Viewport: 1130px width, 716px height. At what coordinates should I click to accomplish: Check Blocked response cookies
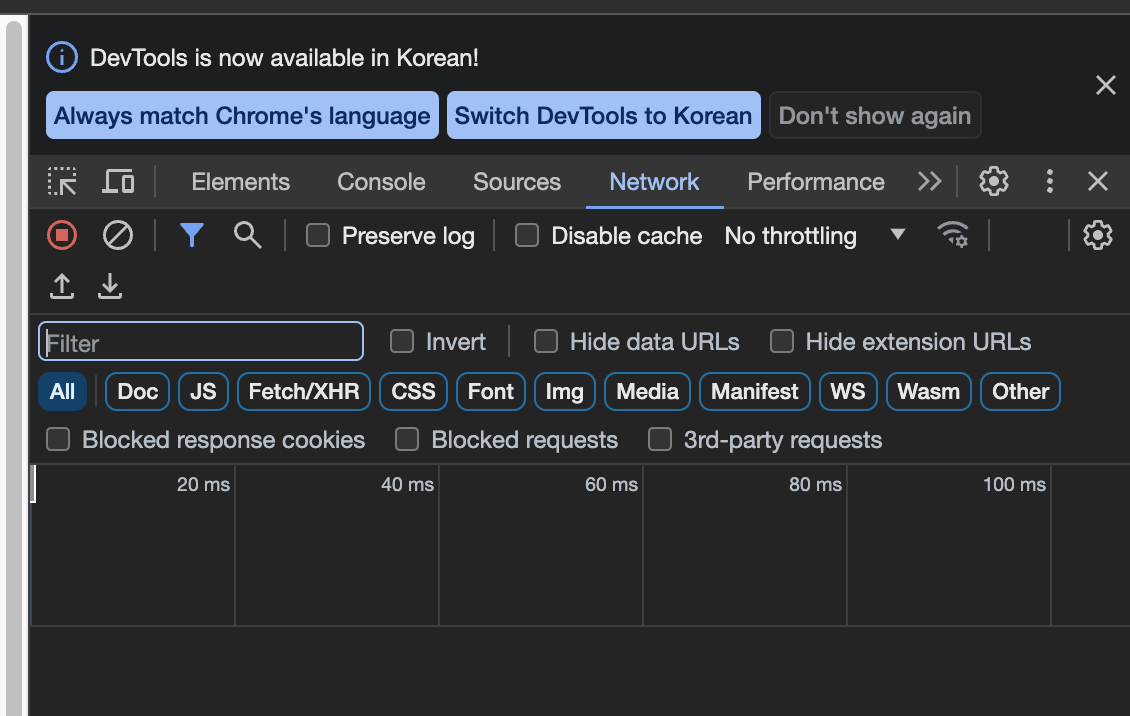tap(58, 439)
